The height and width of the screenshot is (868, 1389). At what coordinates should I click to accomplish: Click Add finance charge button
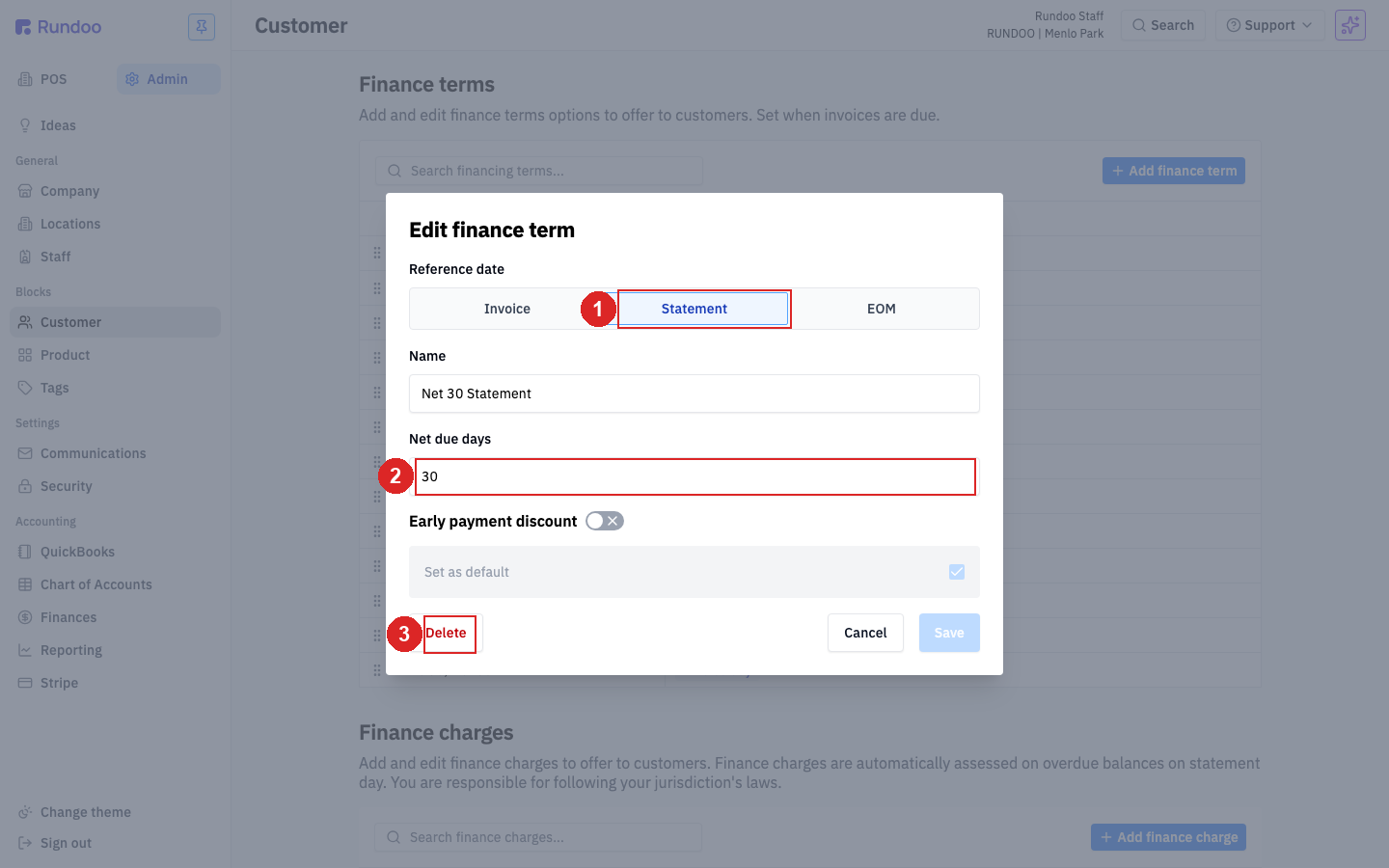1168,837
